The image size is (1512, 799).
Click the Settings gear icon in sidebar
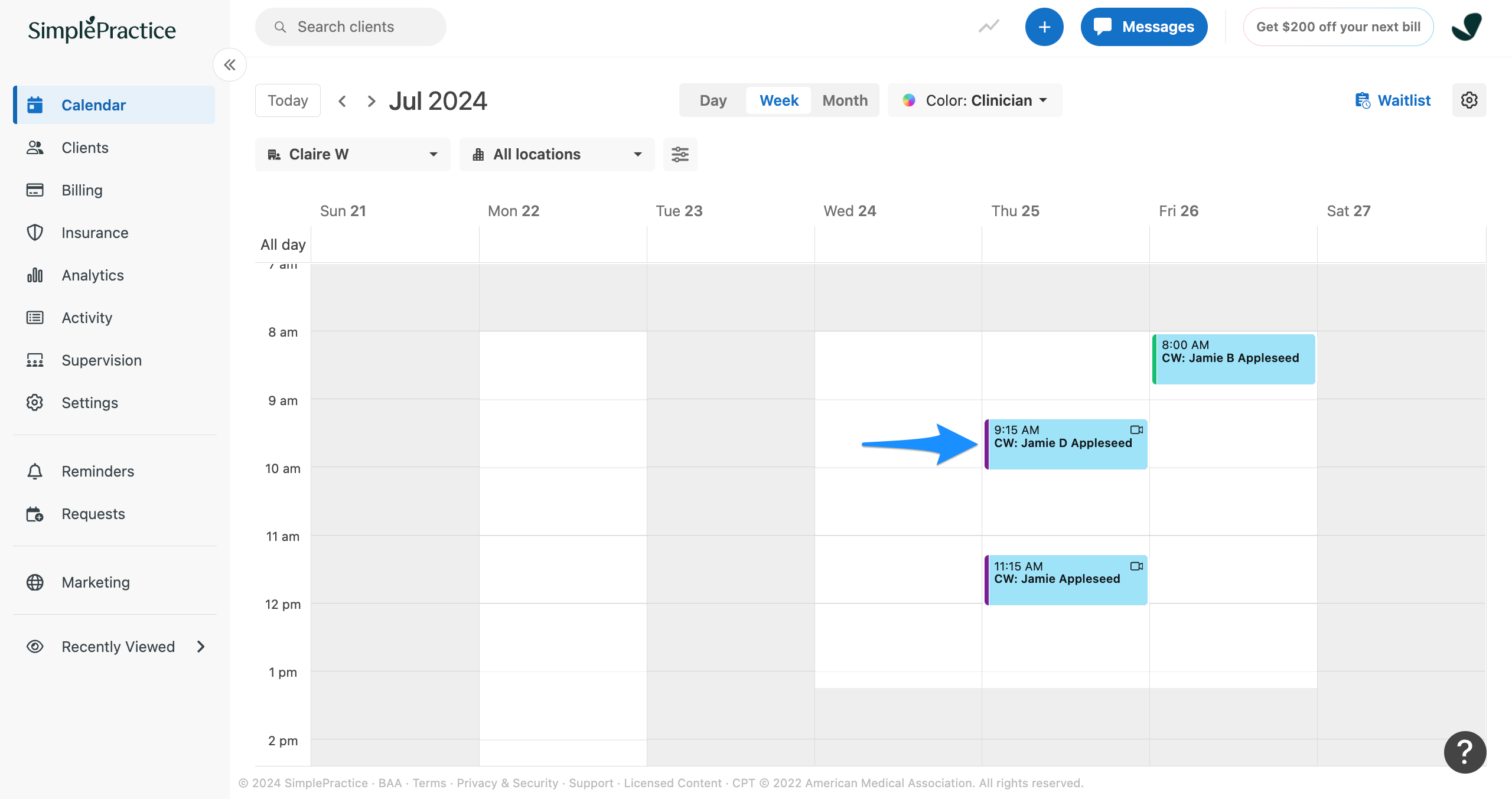point(35,402)
